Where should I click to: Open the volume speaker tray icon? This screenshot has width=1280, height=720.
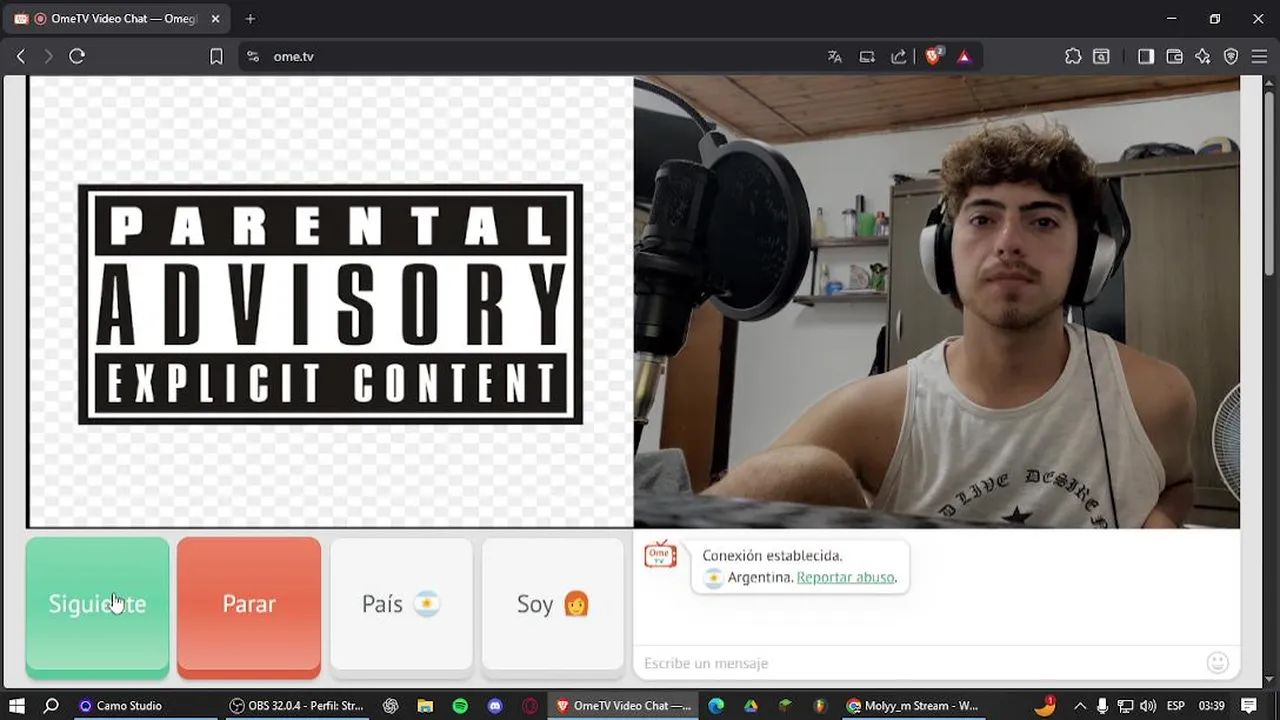[x=1148, y=706]
